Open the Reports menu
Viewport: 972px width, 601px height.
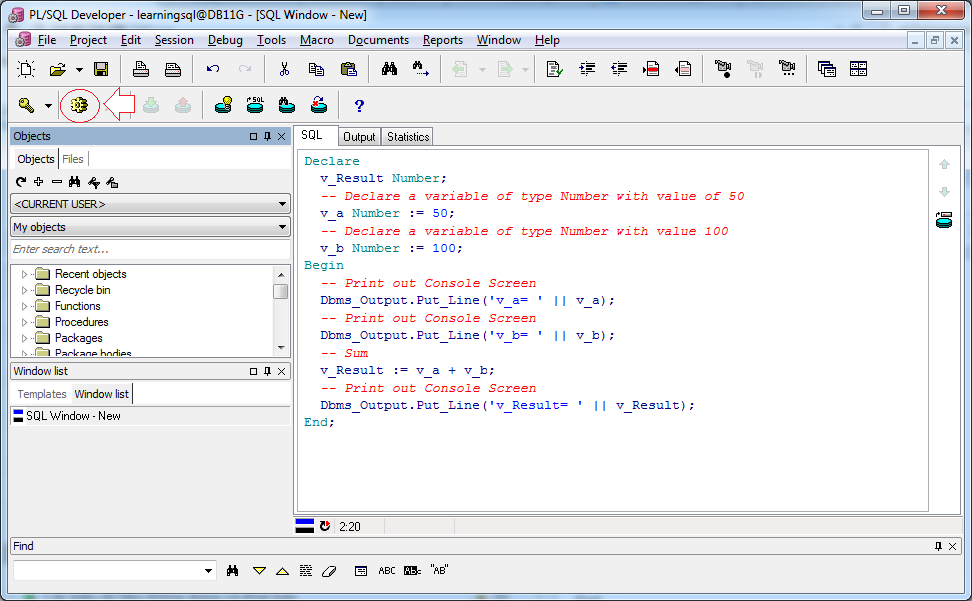tap(443, 40)
